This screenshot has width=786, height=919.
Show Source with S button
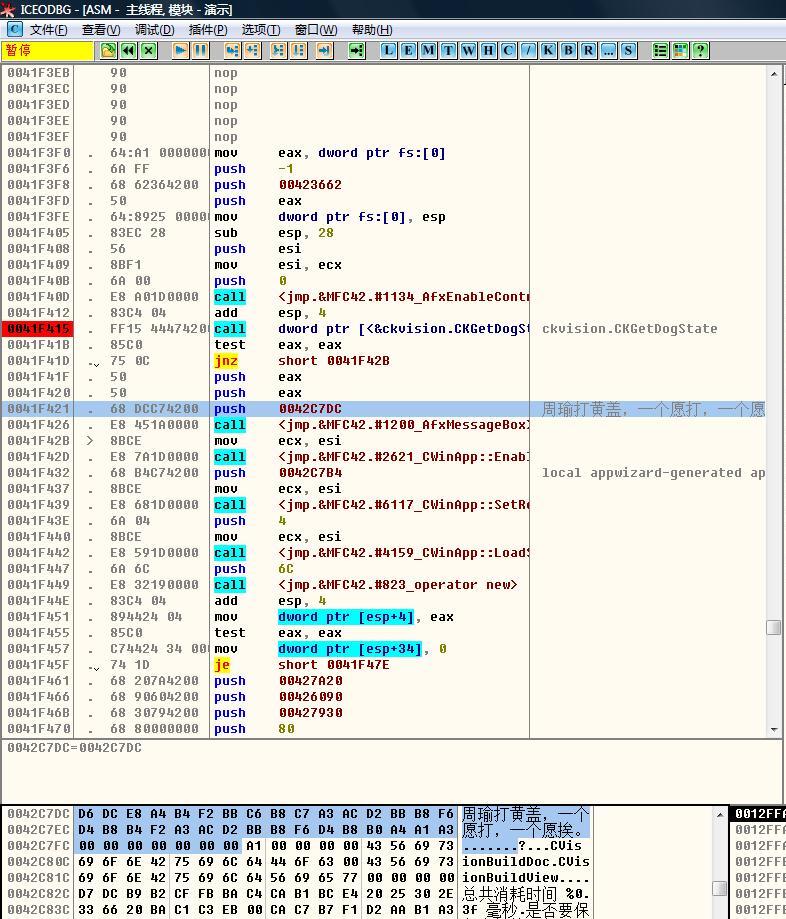tap(628, 50)
